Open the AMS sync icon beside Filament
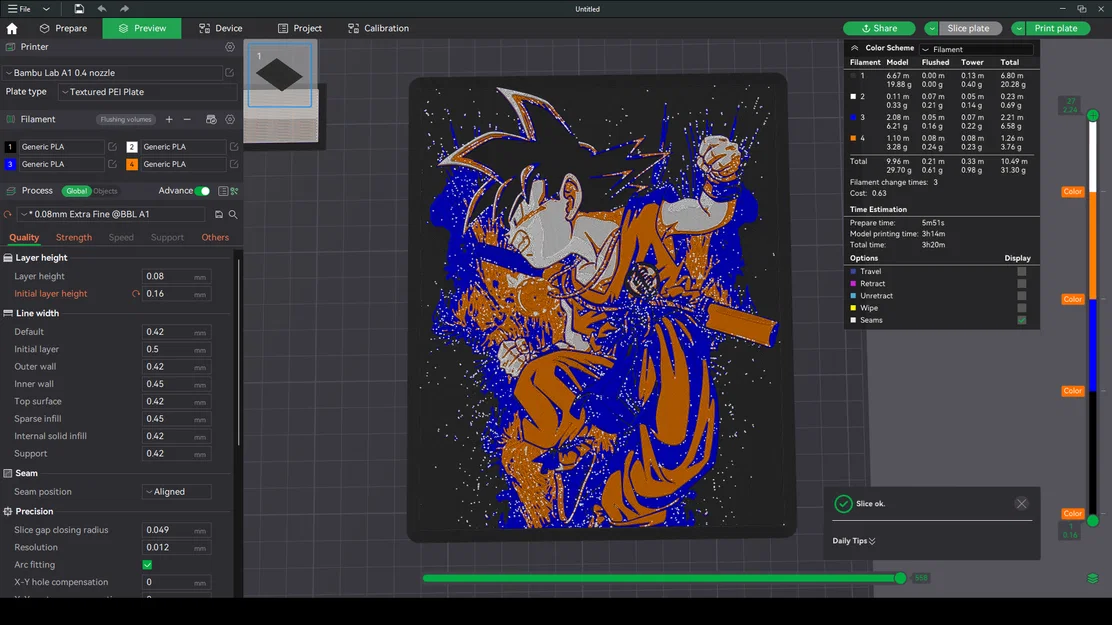Screen dimensions: 1112x625 tap(211, 119)
